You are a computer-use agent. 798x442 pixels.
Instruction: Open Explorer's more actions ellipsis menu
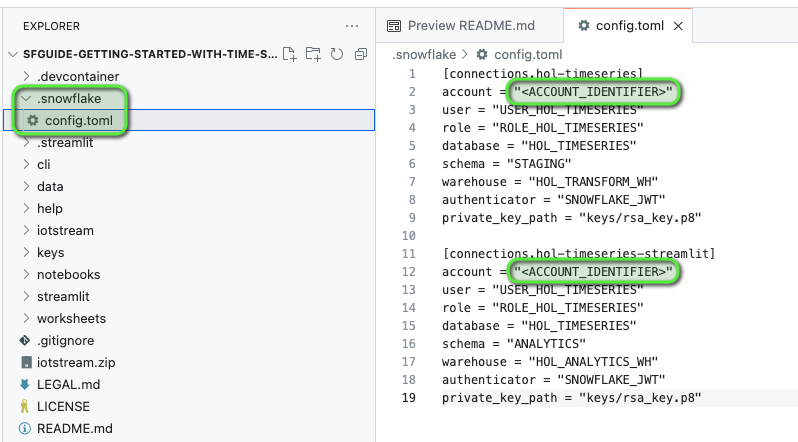[x=351, y=25]
